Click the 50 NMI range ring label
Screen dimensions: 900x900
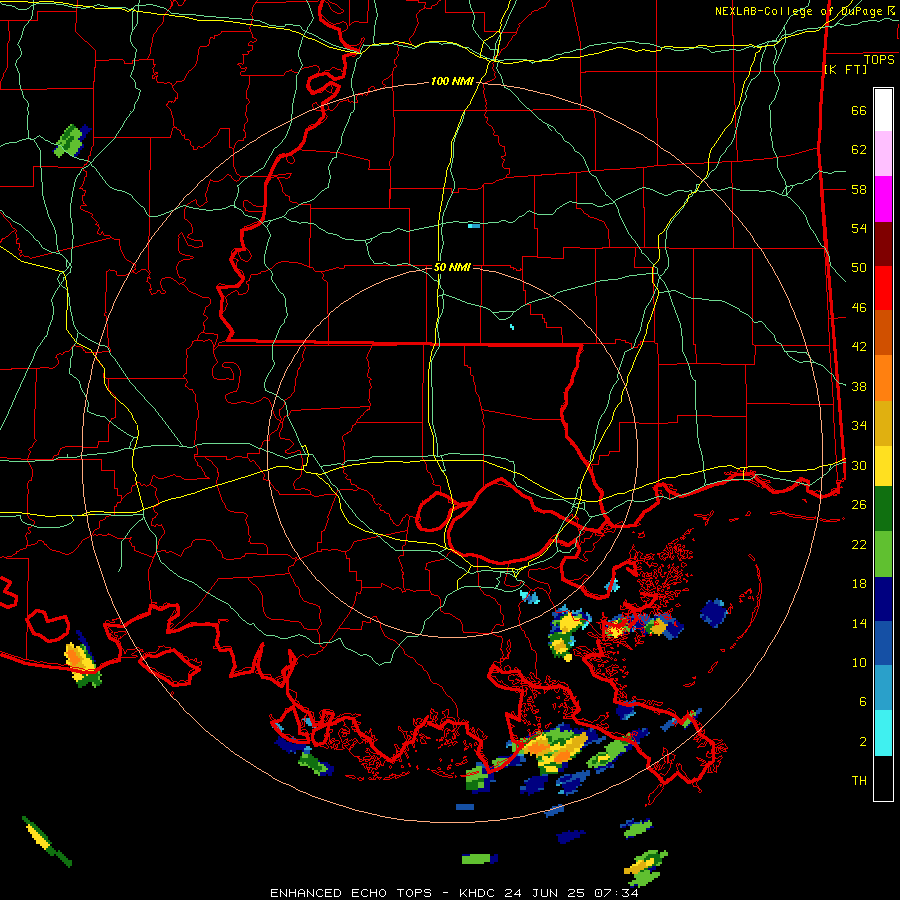pyautogui.click(x=452, y=267)
